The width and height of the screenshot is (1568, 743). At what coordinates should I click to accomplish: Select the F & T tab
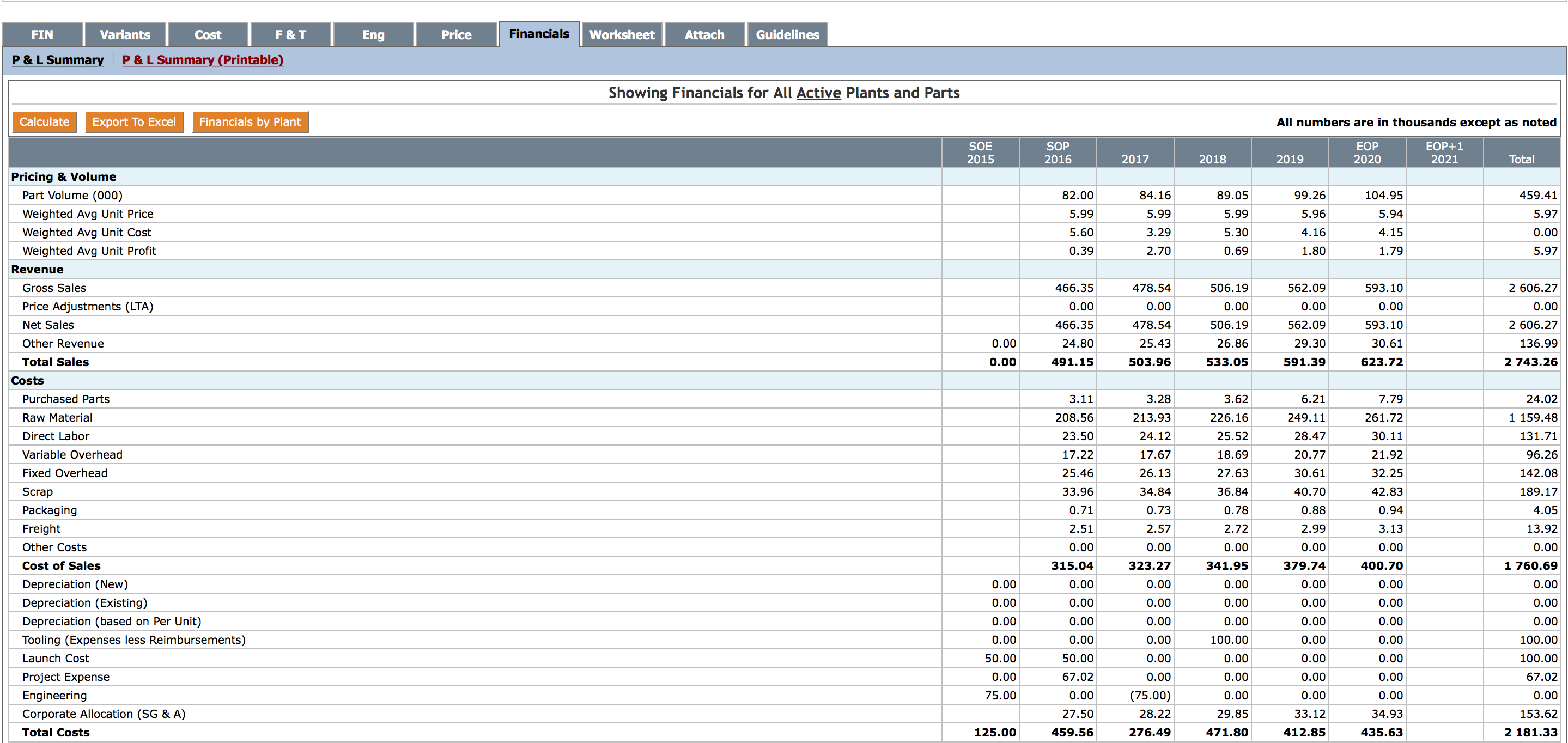point(290,35)
